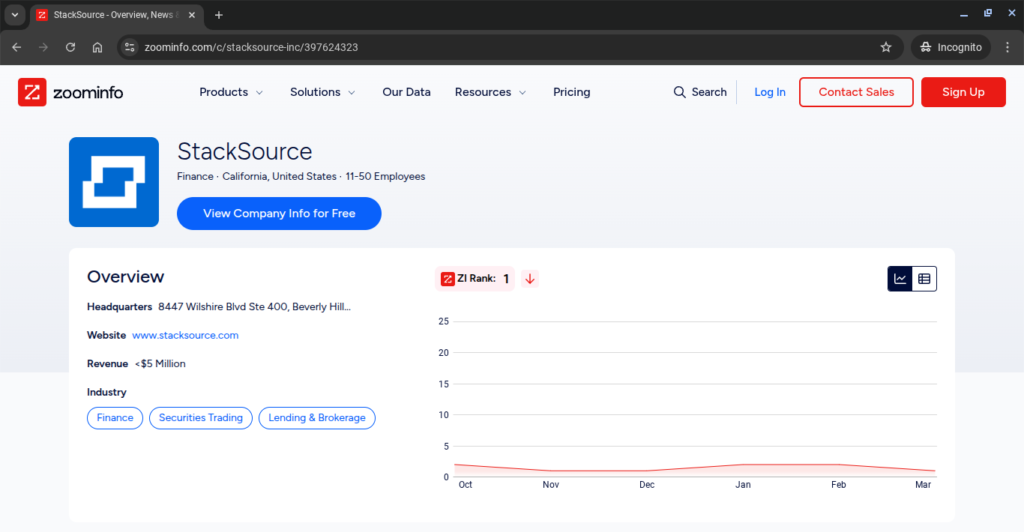
Task: Expand the Resources menu
Action: [x=490, y=92]
